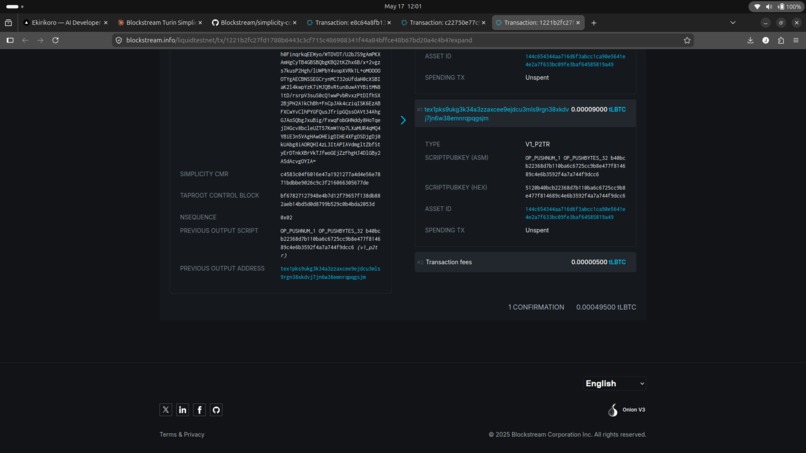Image resolution: width=806 pixels, height=453 pixels.
Task: Click the network status icon in system tray
Action: tap(757, 7)
